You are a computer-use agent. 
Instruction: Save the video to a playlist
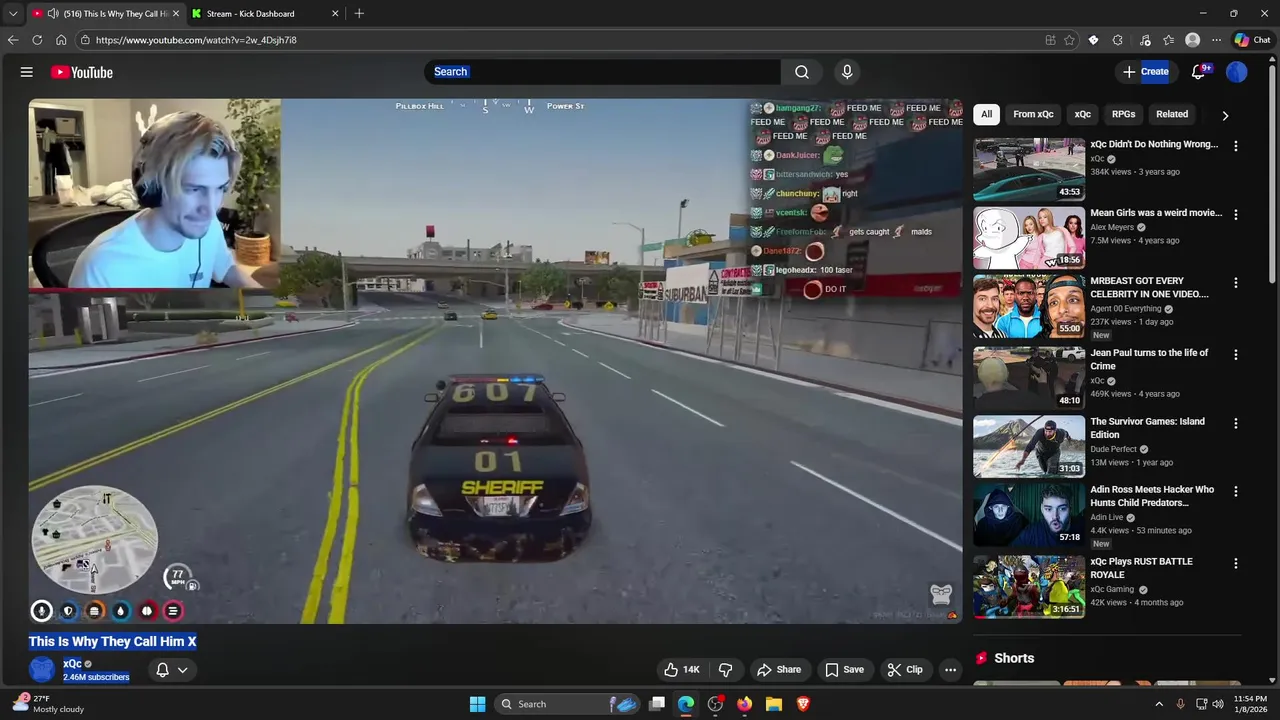click(x=844, y=670)
